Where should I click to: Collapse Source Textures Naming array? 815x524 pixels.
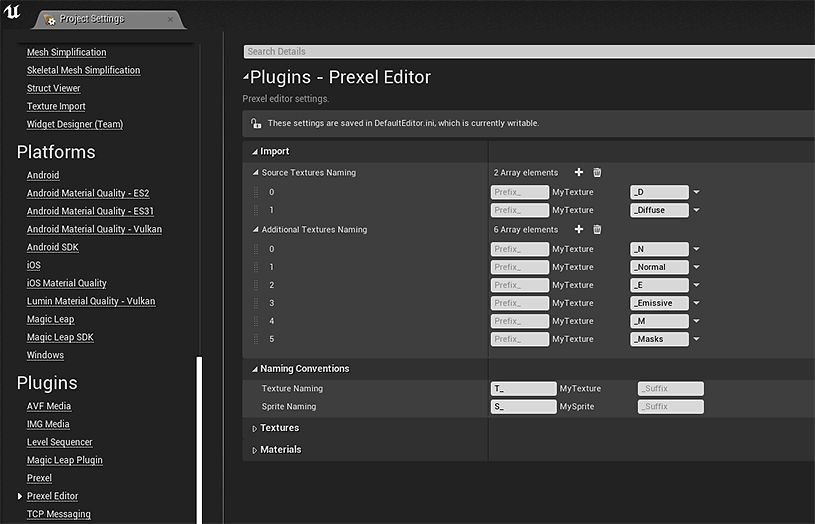(x=255, y=172)
